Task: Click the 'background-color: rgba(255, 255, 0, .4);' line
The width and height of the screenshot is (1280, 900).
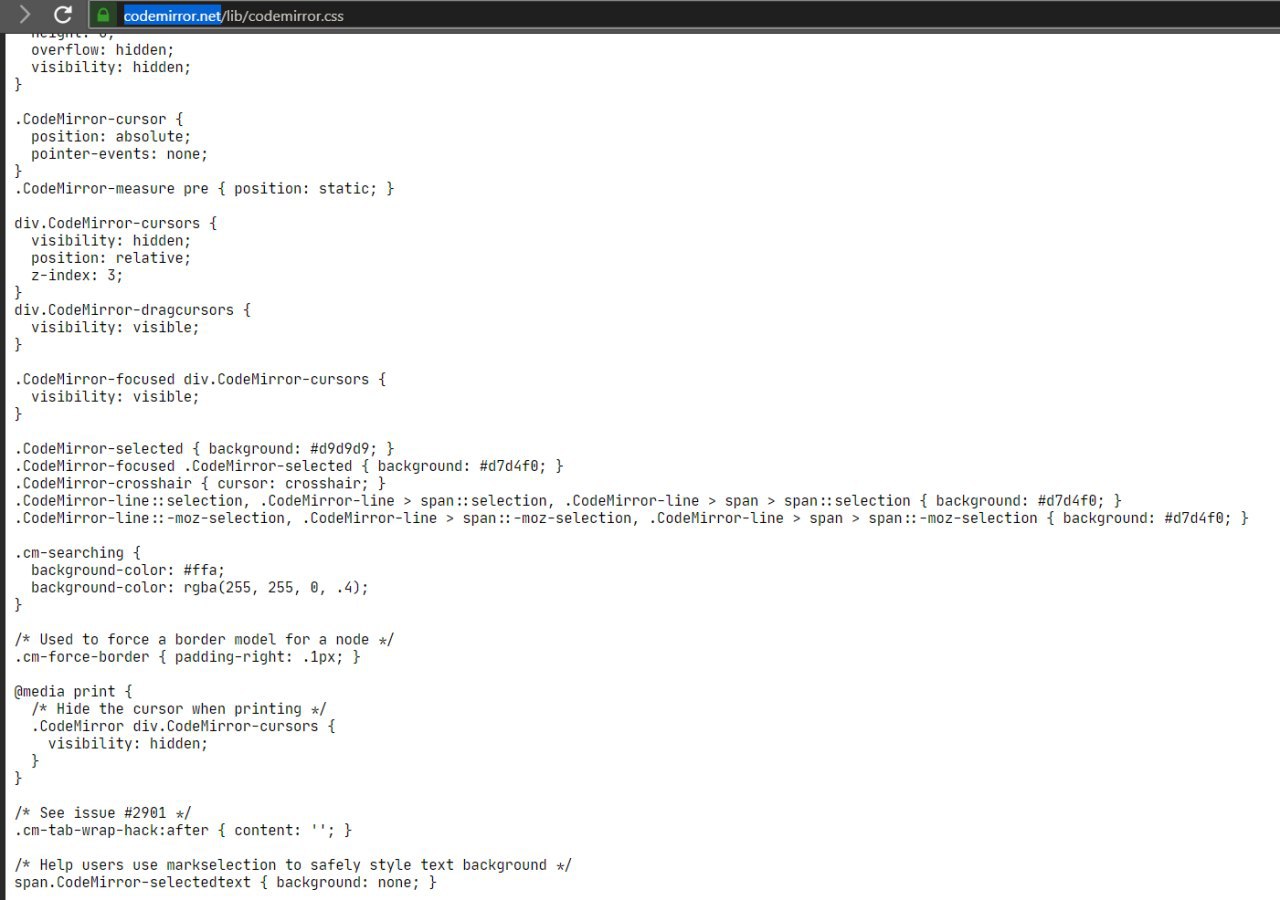Action: 200,587
